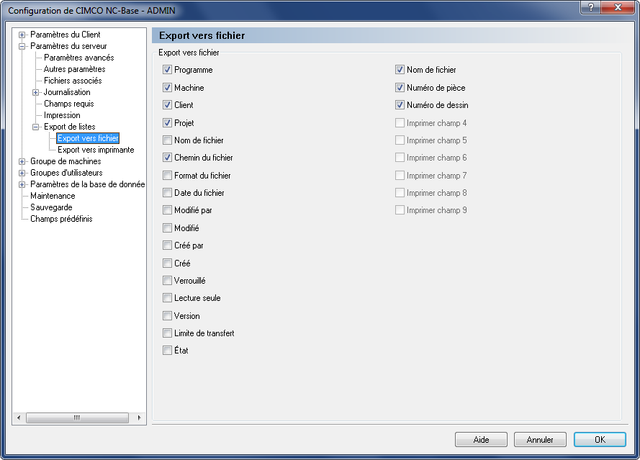640x460 pixels.
Task: Uncheck the Programme checkbox
Action: [167, 70]
